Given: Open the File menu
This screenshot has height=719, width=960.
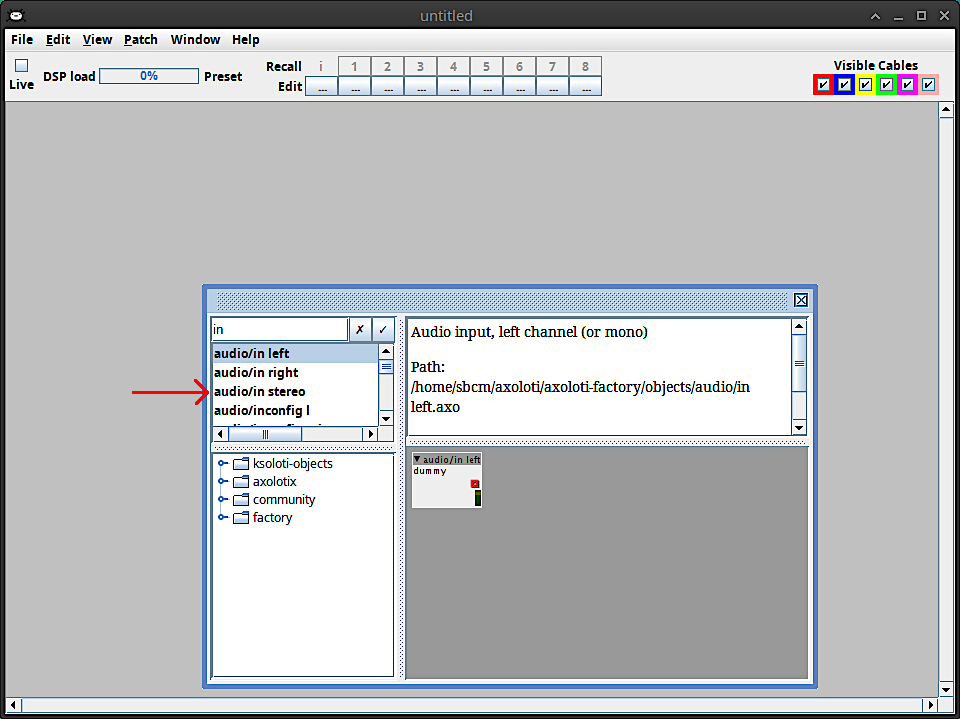Looking at the screenshot, I should point(22,40).
